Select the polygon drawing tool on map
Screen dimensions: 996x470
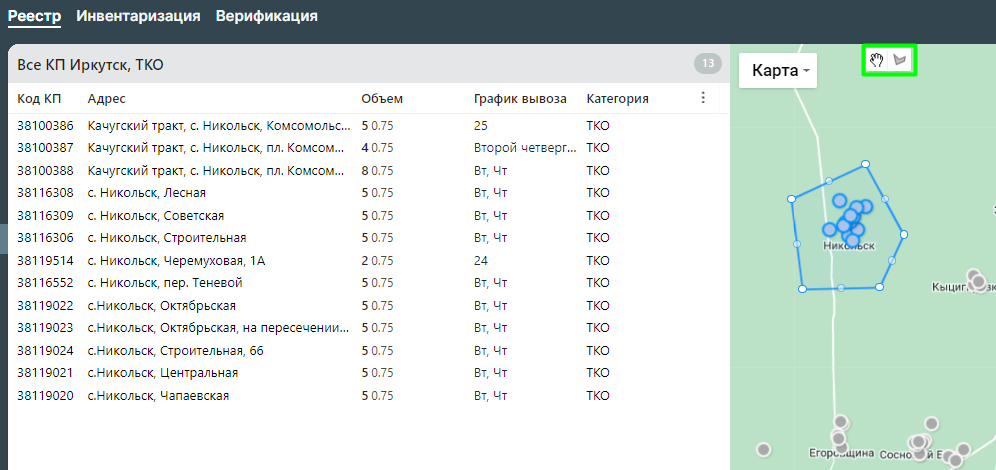(x=902, y=61)
